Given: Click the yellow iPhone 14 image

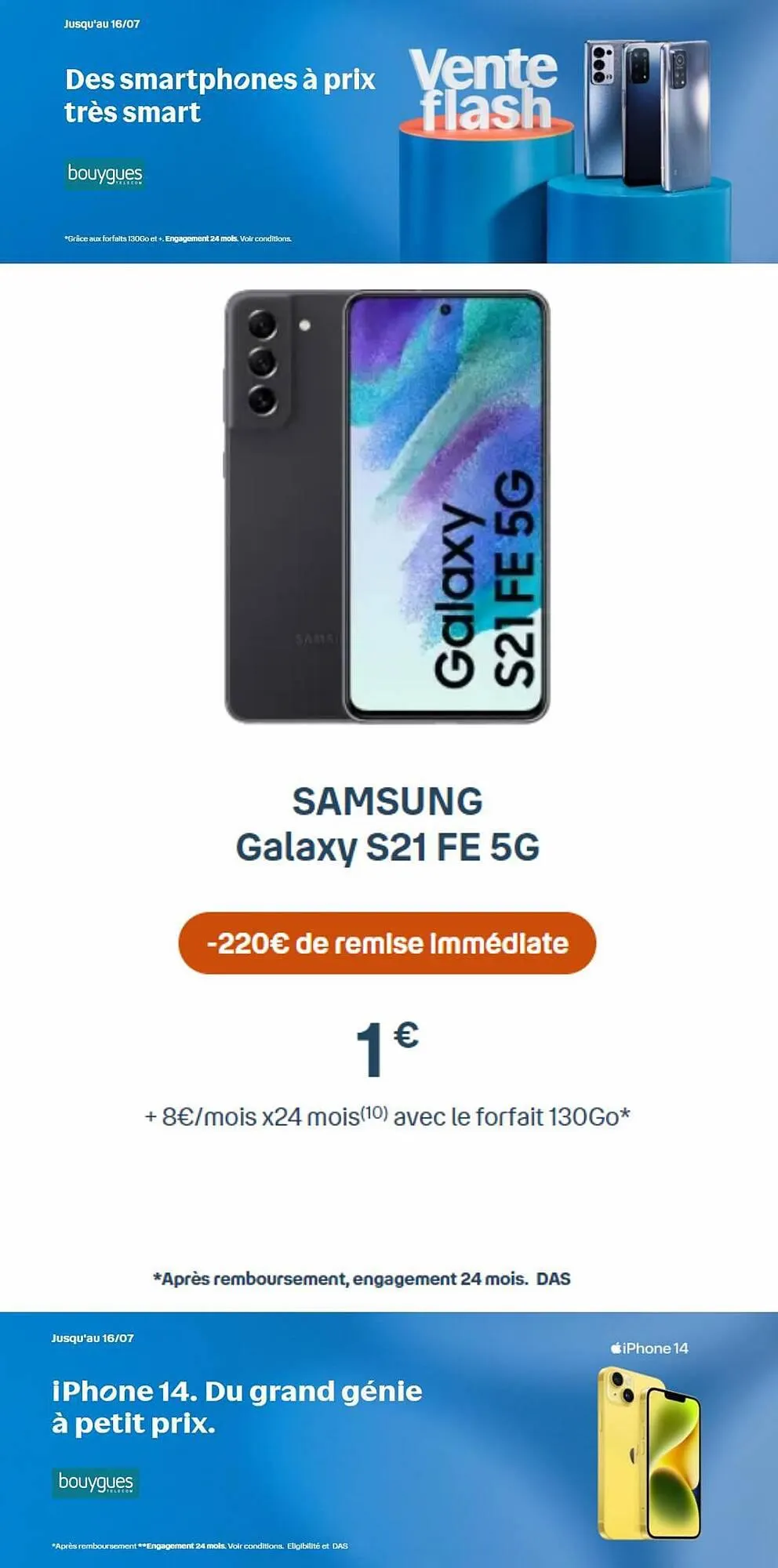Looking at the screenshot, I should pos(649,1452).
